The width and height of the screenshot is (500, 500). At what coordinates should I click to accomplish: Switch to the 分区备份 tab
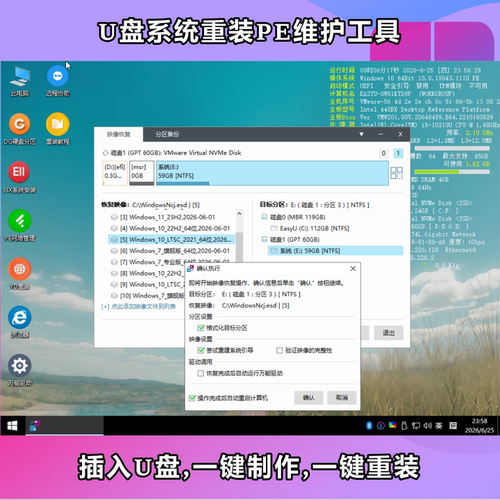167,134
